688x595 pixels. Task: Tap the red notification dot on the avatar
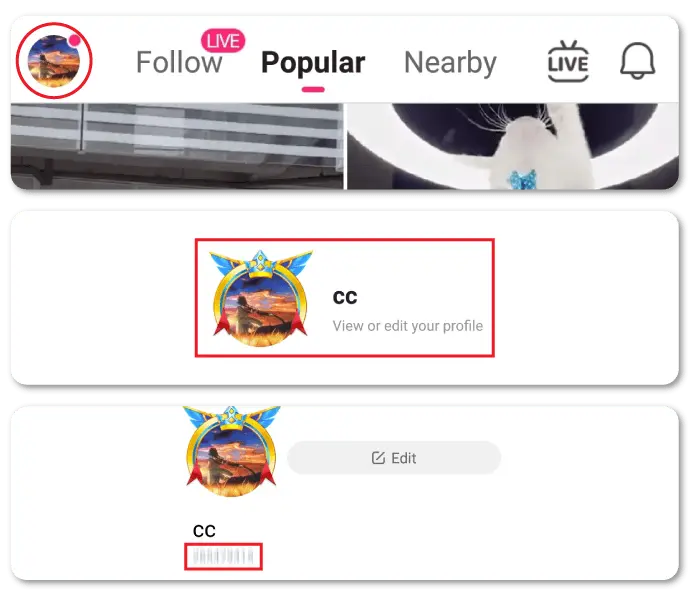point(75,41)
